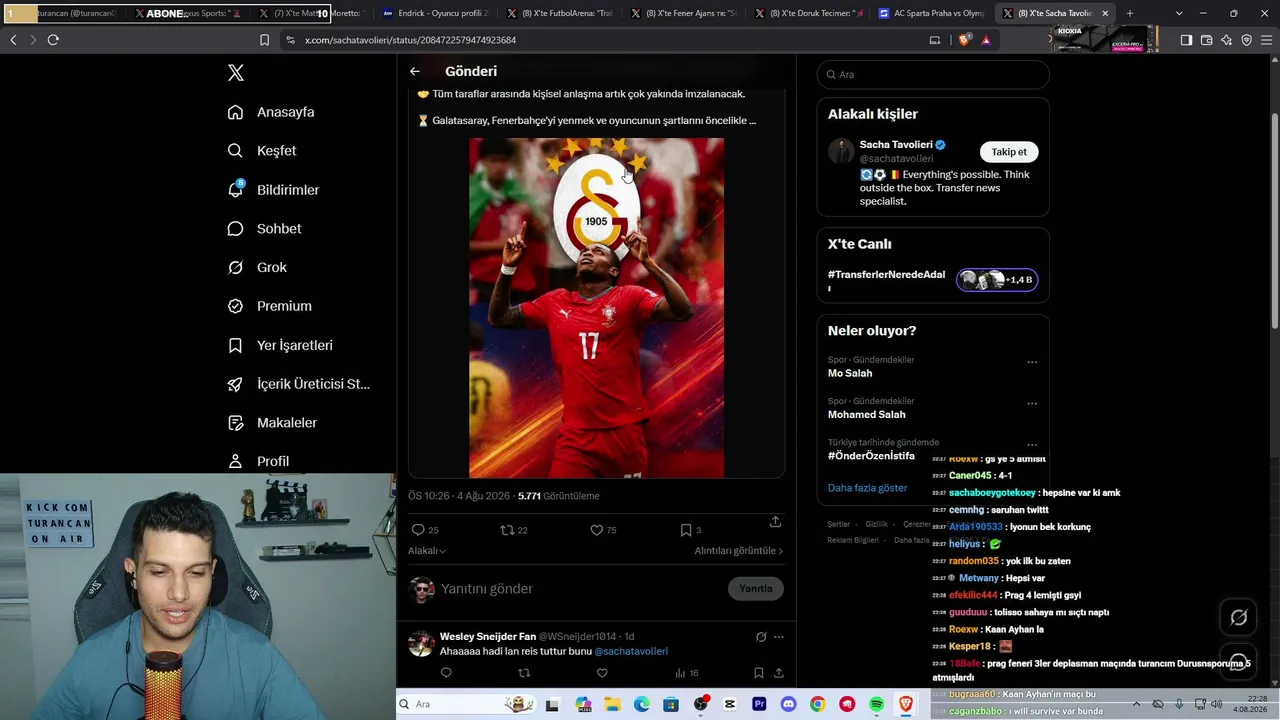Click the Profil person icon
This screenshot has height=720, width=1280.
[x=235, y=461]
